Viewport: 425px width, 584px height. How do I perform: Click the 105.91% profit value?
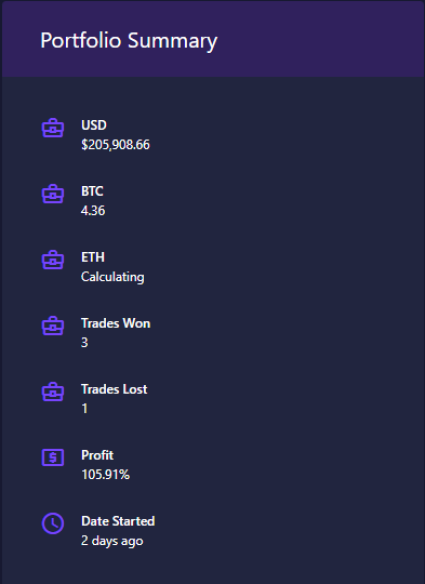pyautogui.click(x=105, y=474)
